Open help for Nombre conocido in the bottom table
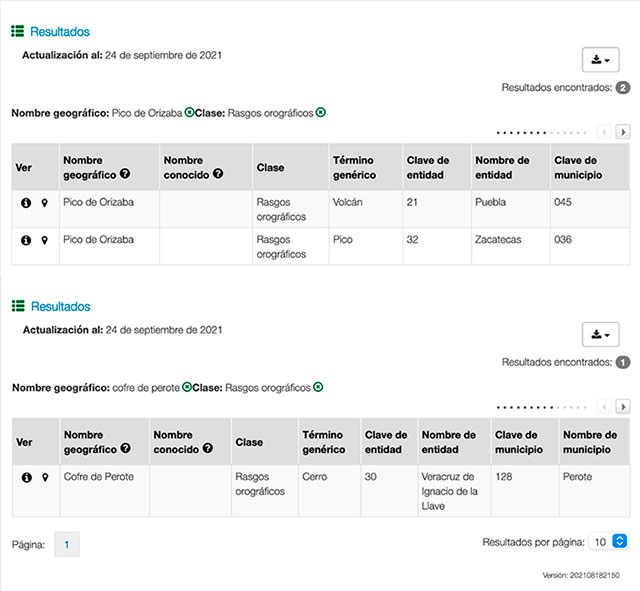The height and width of the screenshot is (591, 640). click(207, 448)
